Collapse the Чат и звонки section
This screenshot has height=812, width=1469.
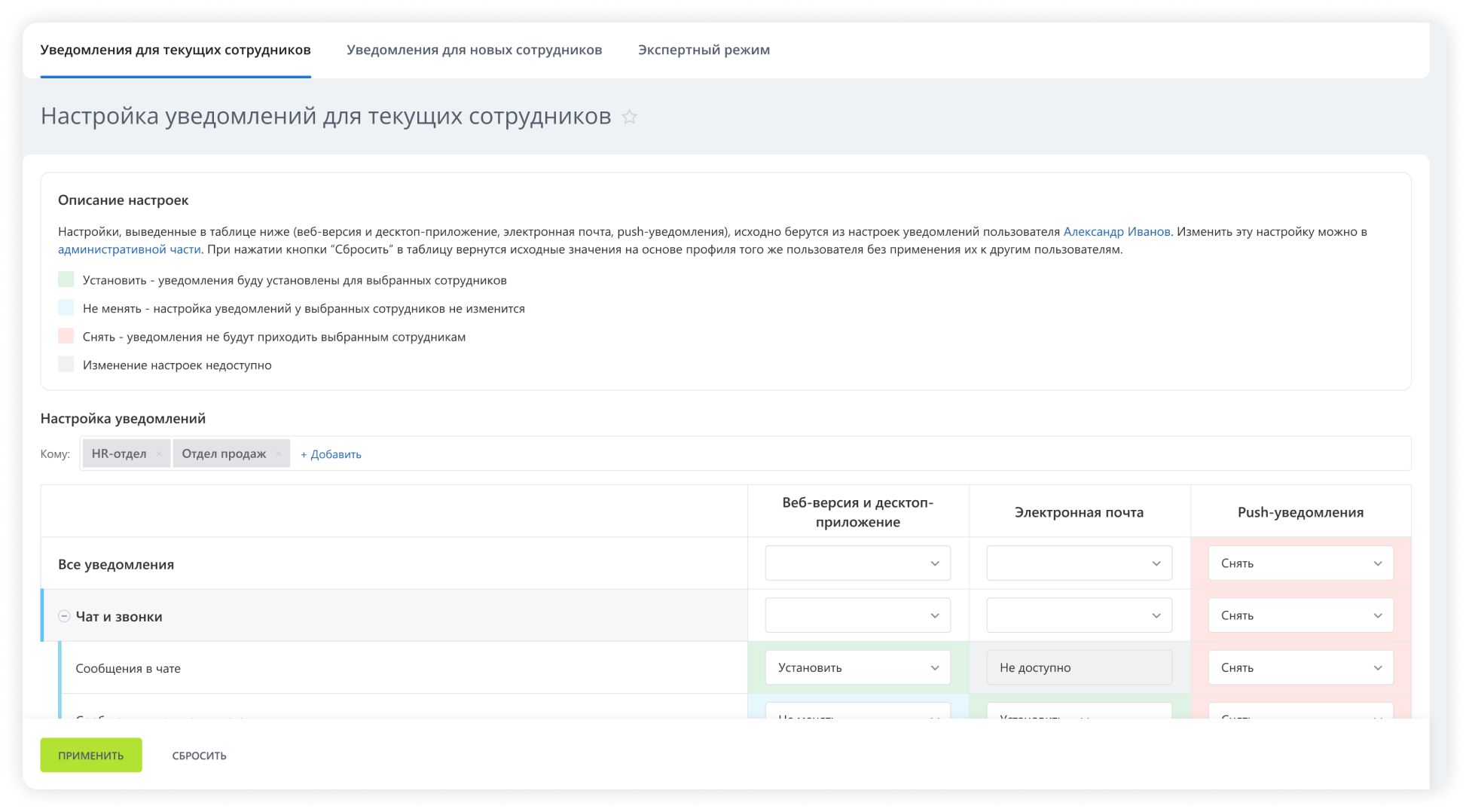[65, 616]
